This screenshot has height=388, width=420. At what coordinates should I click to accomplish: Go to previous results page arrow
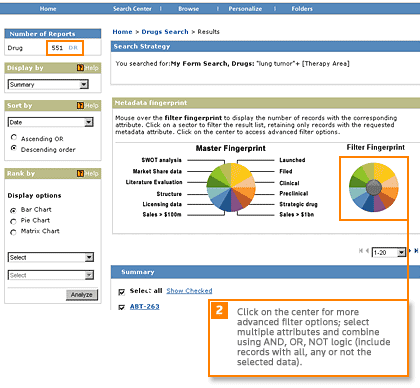[367, 250]
